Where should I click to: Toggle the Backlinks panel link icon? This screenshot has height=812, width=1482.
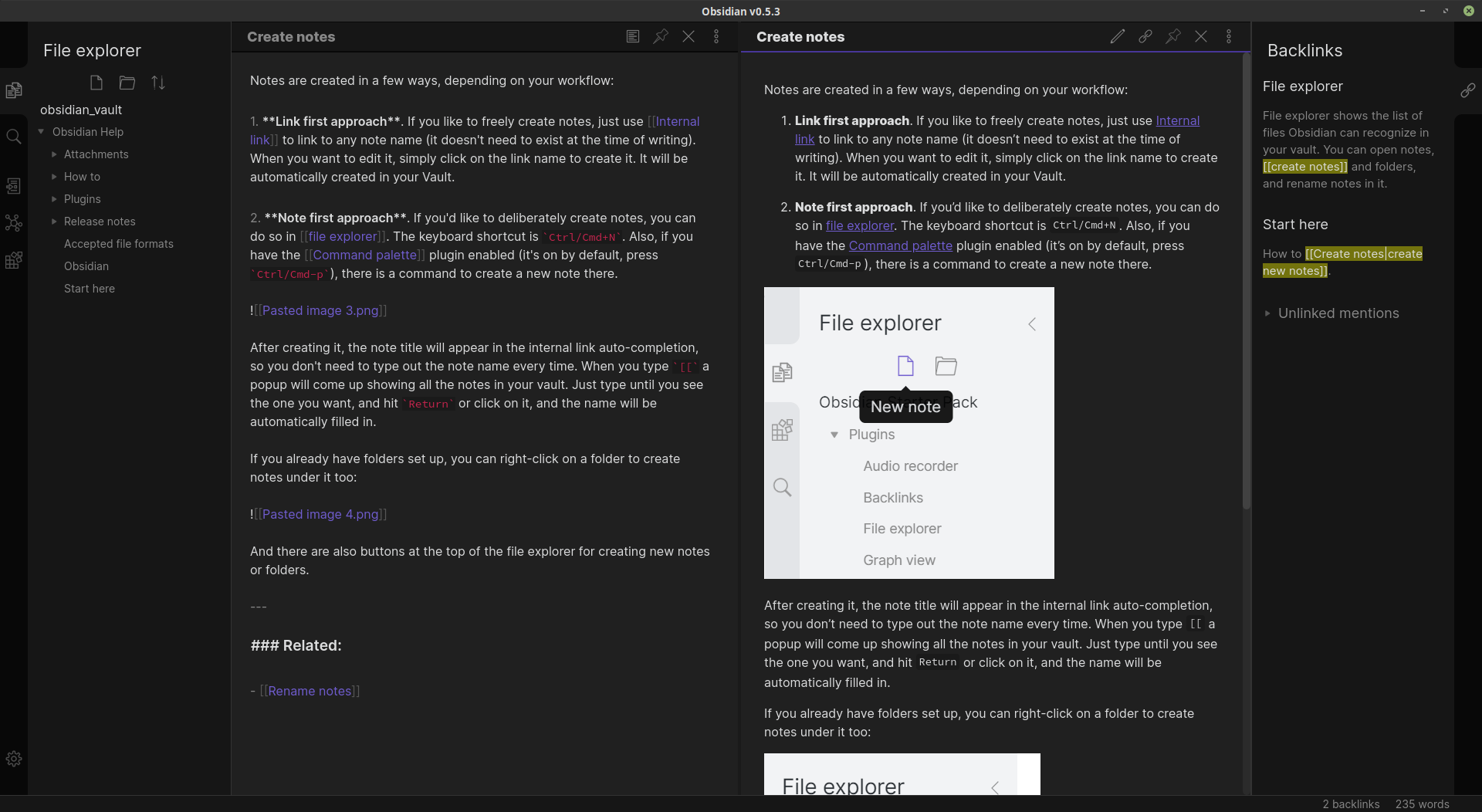pos(1468,90)
